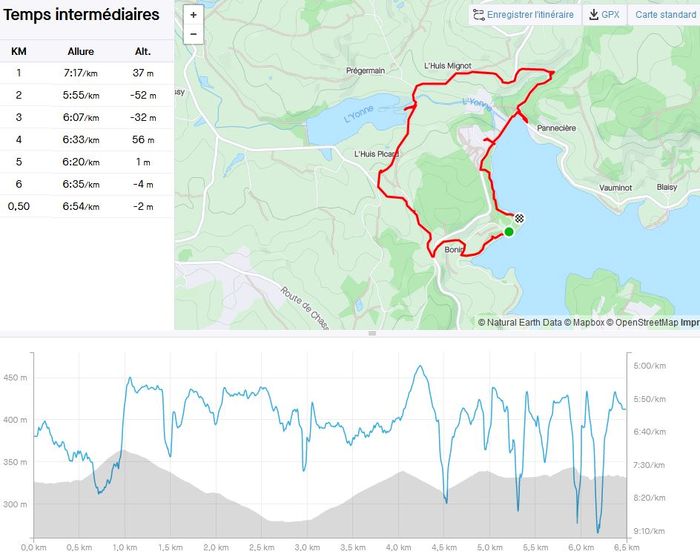Image resolution: width=700 pixels, height=557 pixels.
Task: Zoom in on the map
Action: pos(193,15)
